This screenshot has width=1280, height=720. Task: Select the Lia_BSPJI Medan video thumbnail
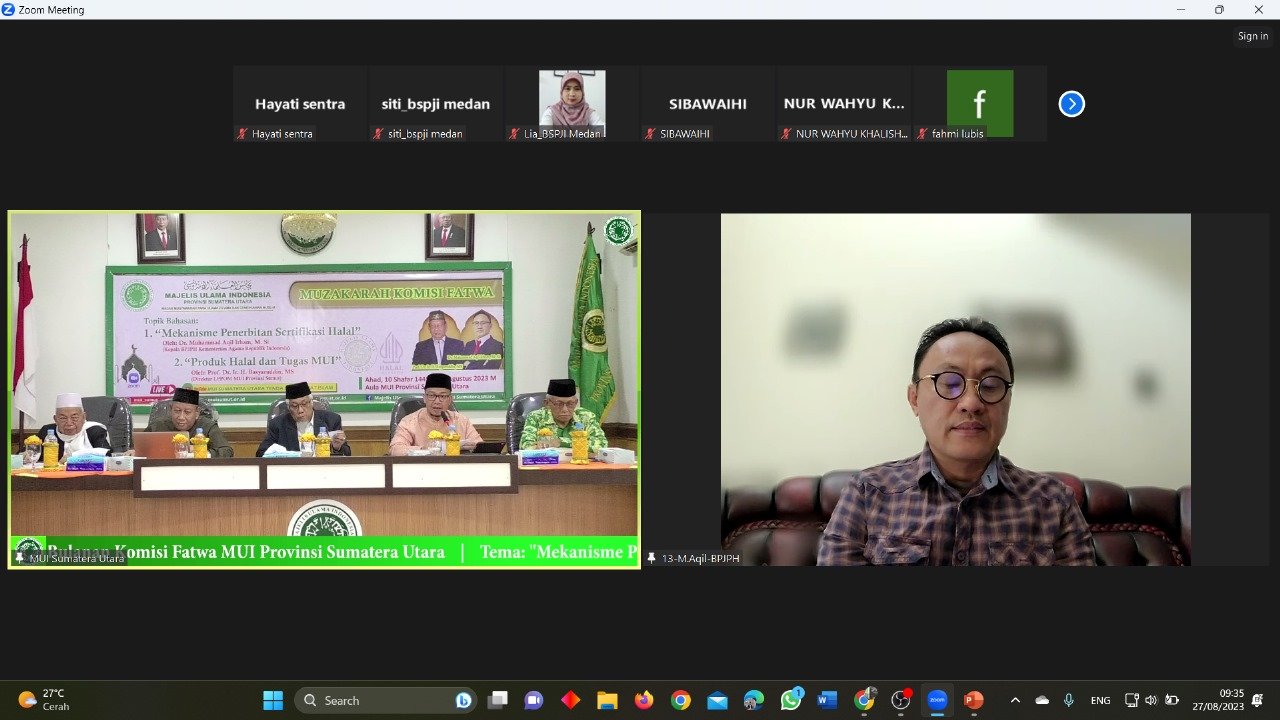click(x=572, y=100)
